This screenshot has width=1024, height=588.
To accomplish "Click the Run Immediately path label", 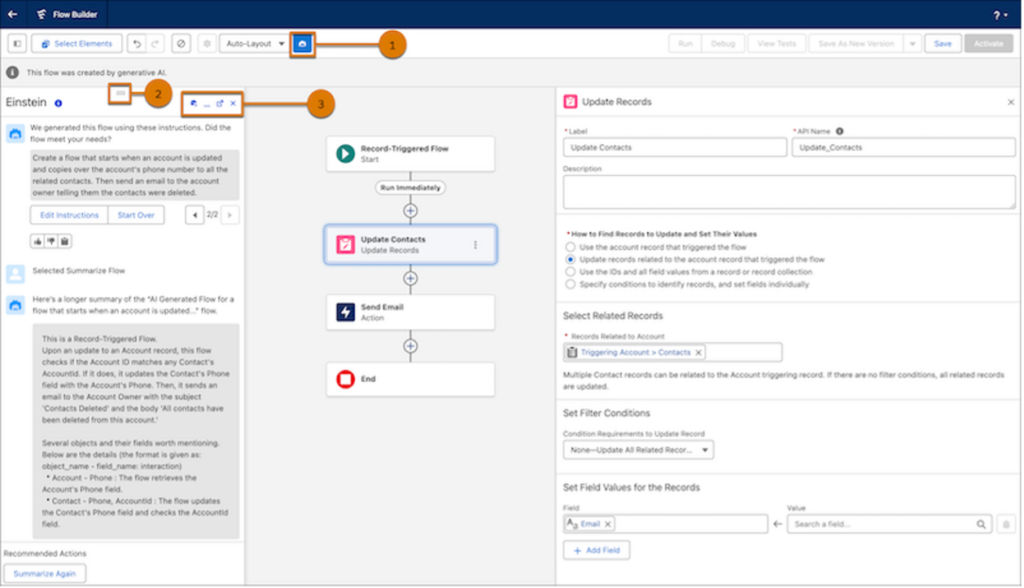I will 410,188.
